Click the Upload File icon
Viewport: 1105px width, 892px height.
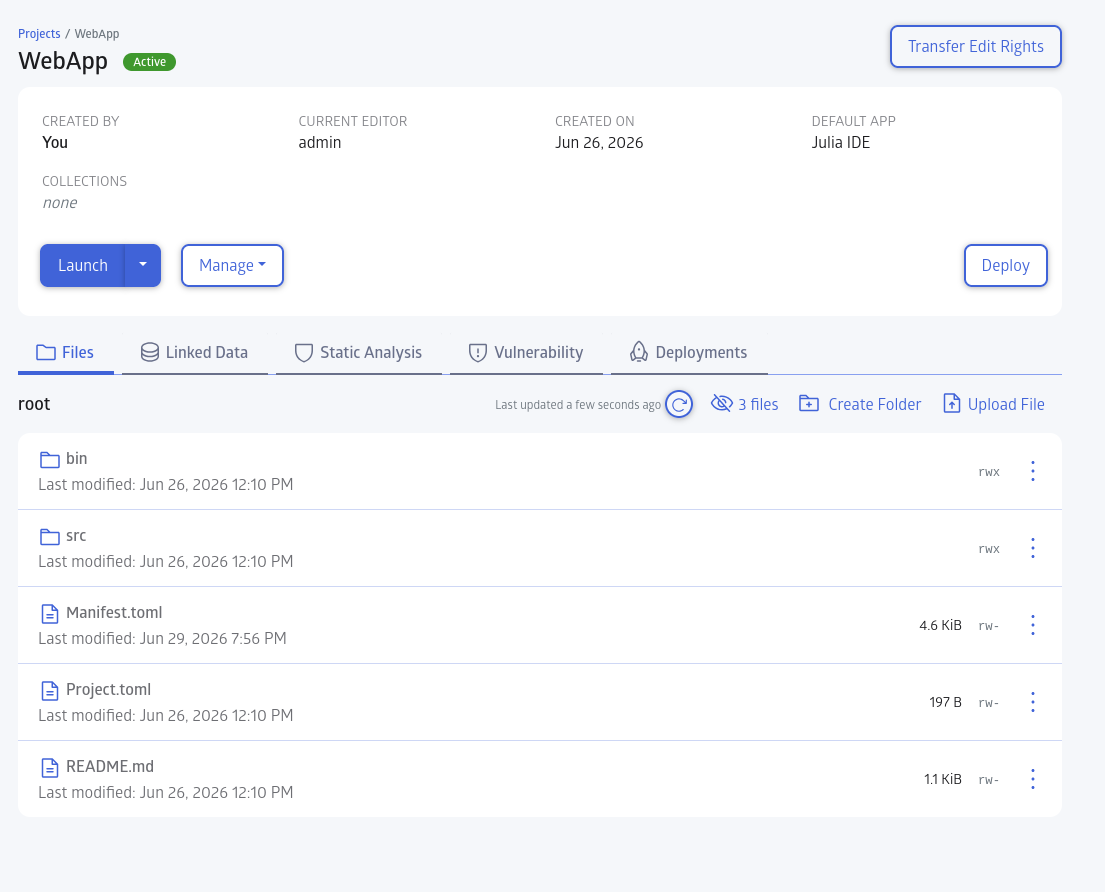coord(951,404)
